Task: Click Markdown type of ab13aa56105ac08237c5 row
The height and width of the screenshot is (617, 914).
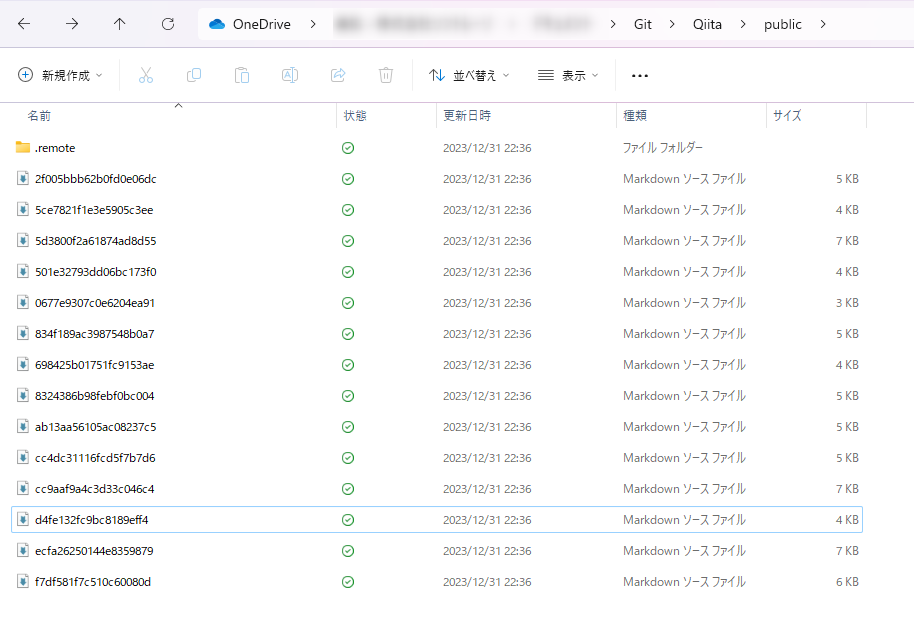Action: tap(684, 427)
